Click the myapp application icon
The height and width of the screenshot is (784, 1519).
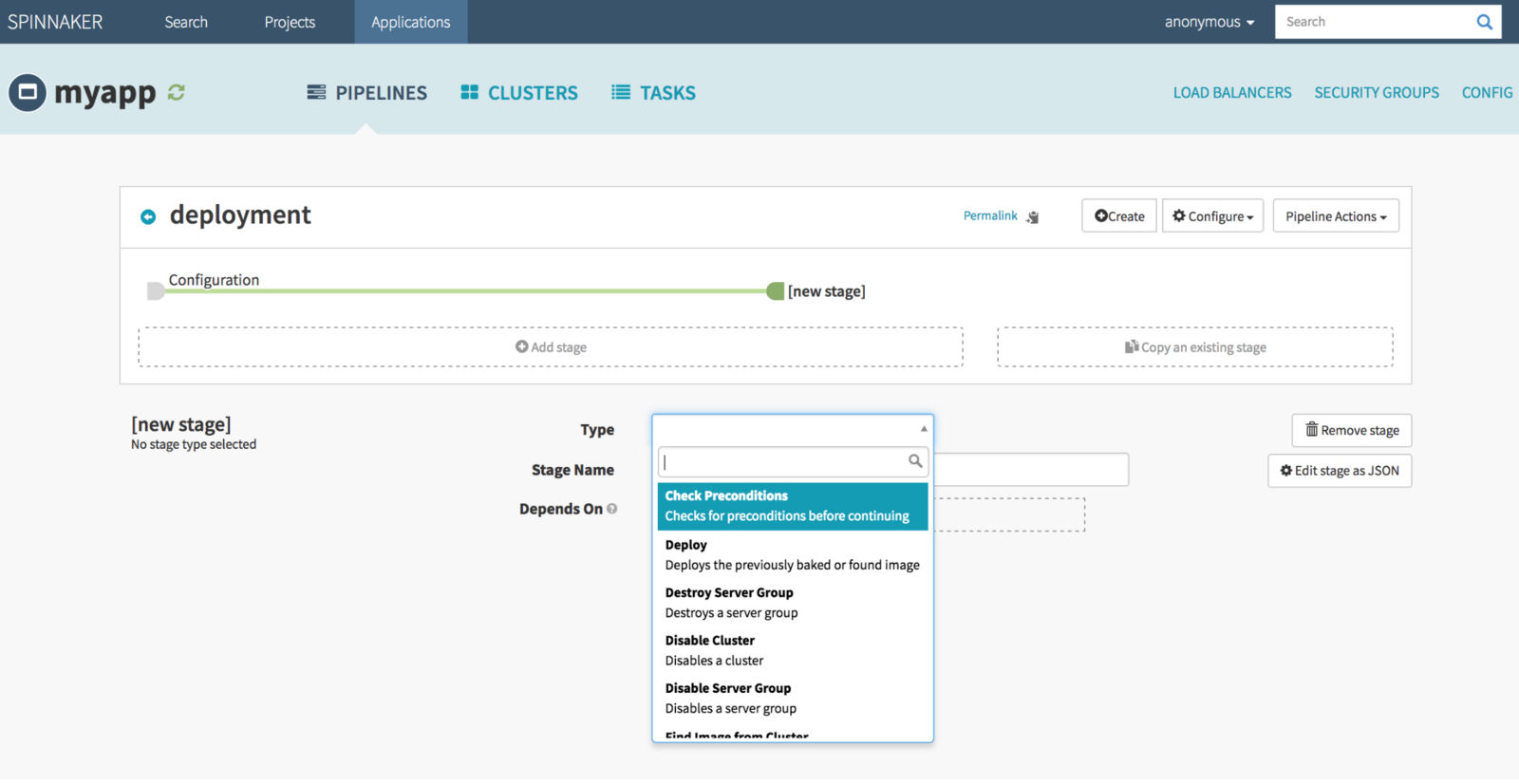28,93
